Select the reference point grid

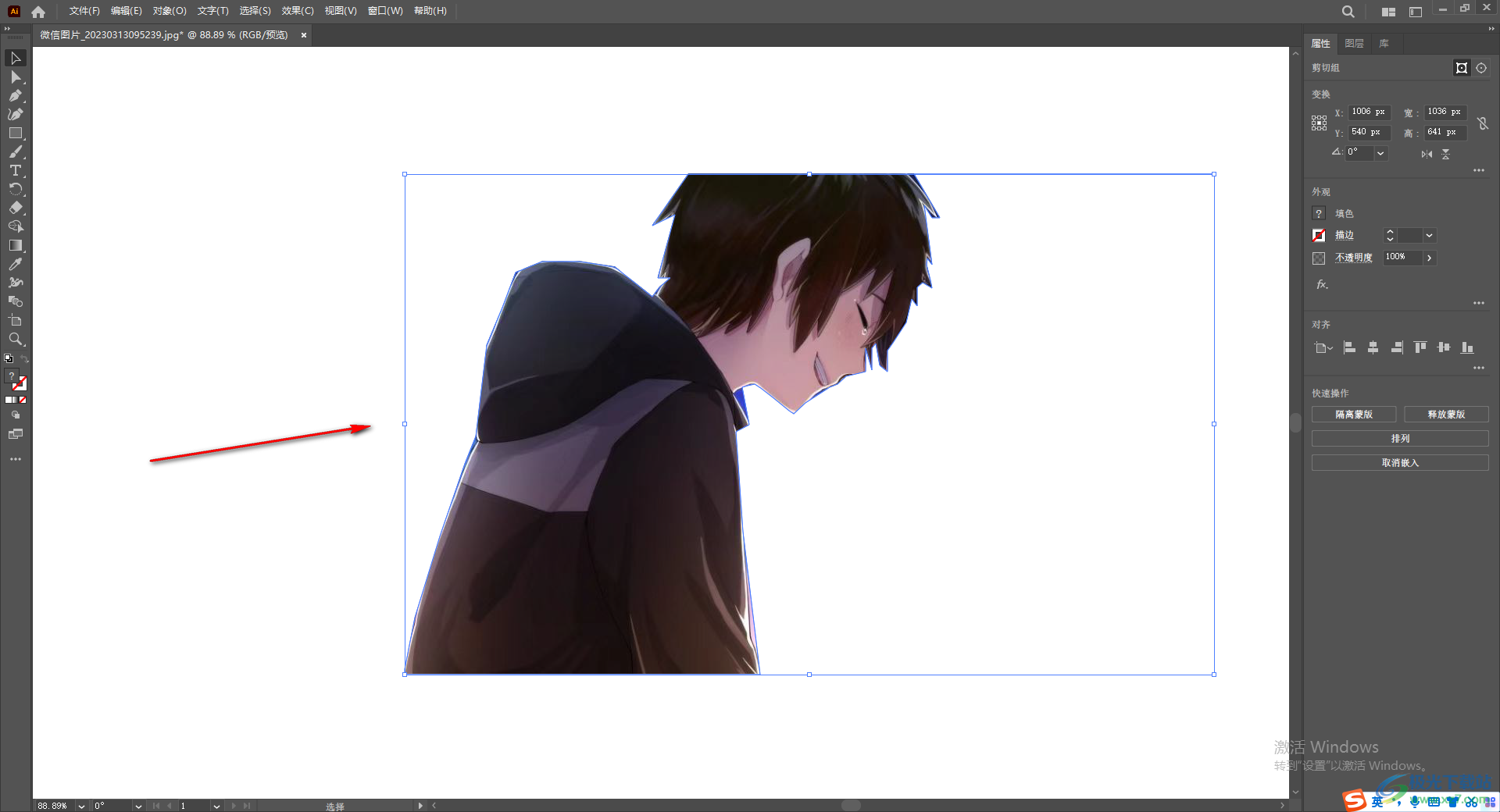[1319, 123]
